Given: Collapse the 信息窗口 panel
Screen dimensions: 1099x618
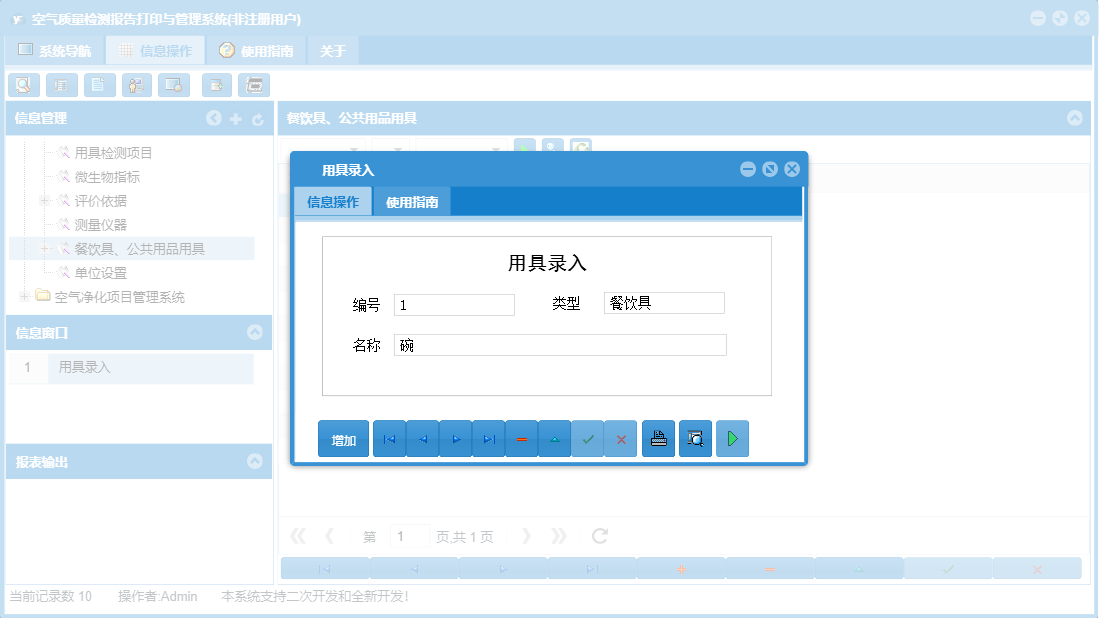Looking at the screenshot, I should tap(257, 332).
